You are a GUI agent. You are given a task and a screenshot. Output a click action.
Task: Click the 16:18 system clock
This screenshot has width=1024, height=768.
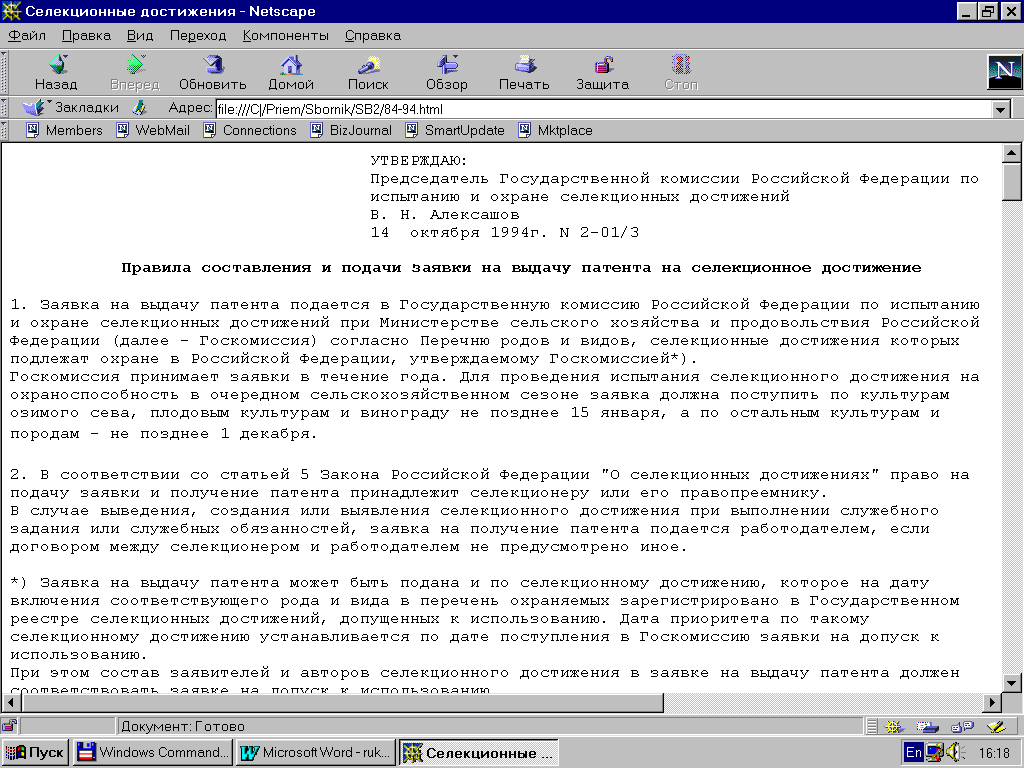(x=994, y=753)
